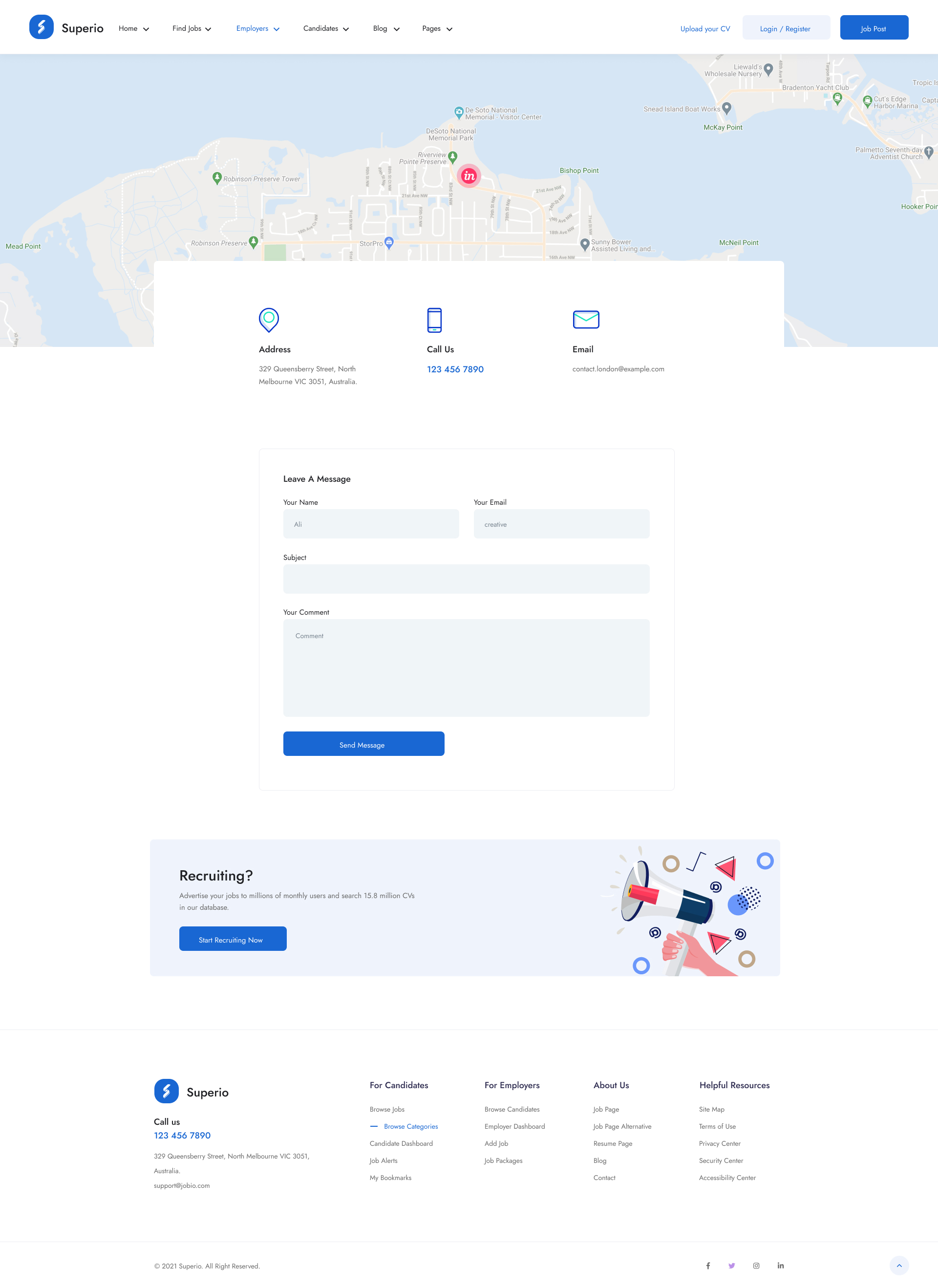Click the scroll-to-top arrow button
The width and height of the screenshot is (938, 1288).
[899, 1266]
